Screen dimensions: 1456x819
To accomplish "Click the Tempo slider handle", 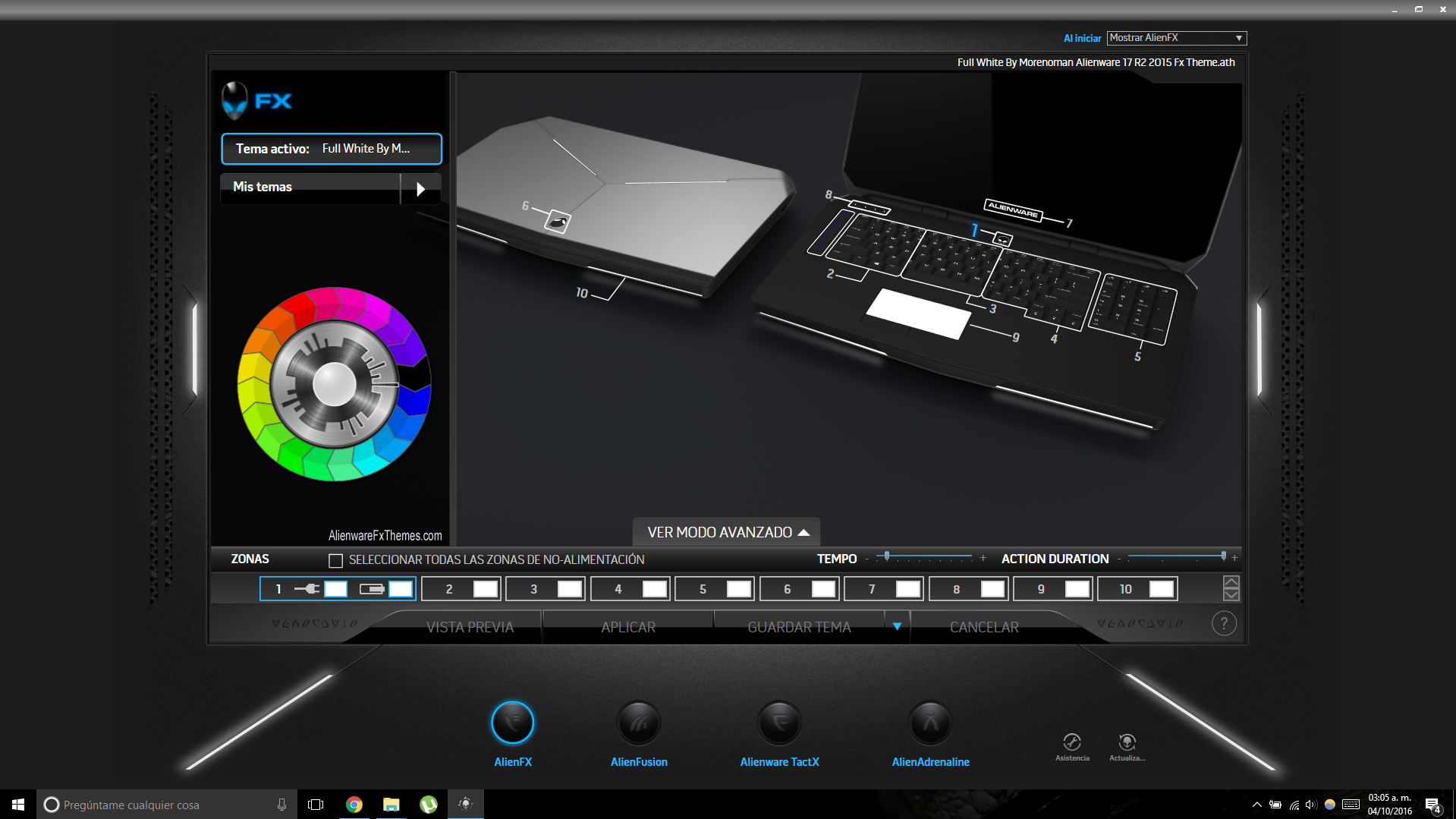I will 886,556.
